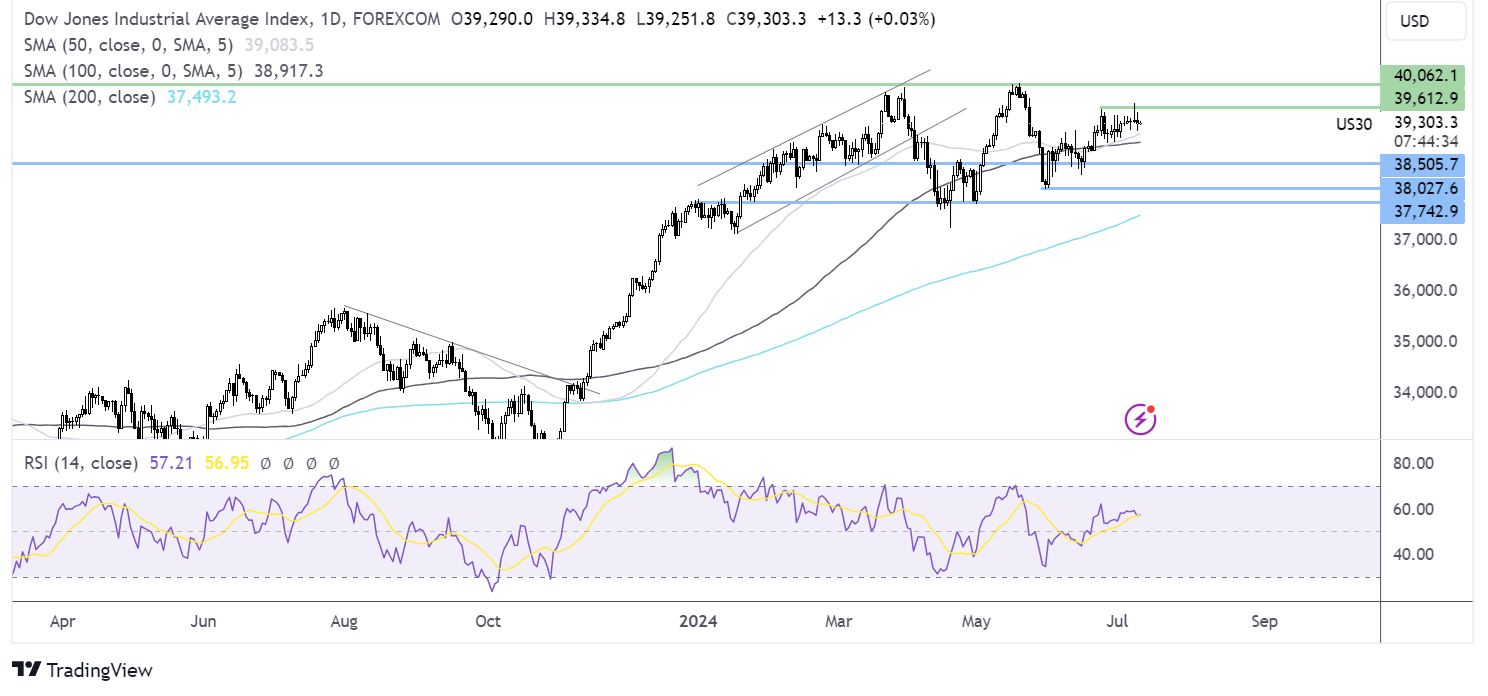1488x696 pixels.
Task: Click the May label on time axis
Action: point(976,621)
